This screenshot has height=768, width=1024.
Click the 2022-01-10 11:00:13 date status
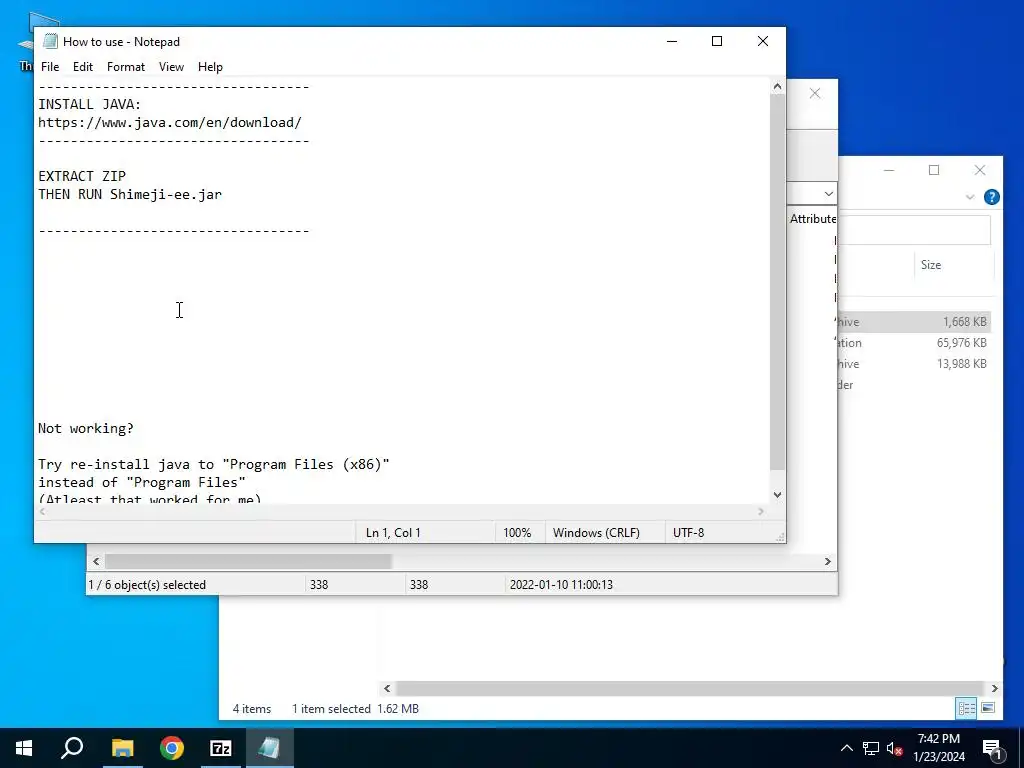coord(561,584)
